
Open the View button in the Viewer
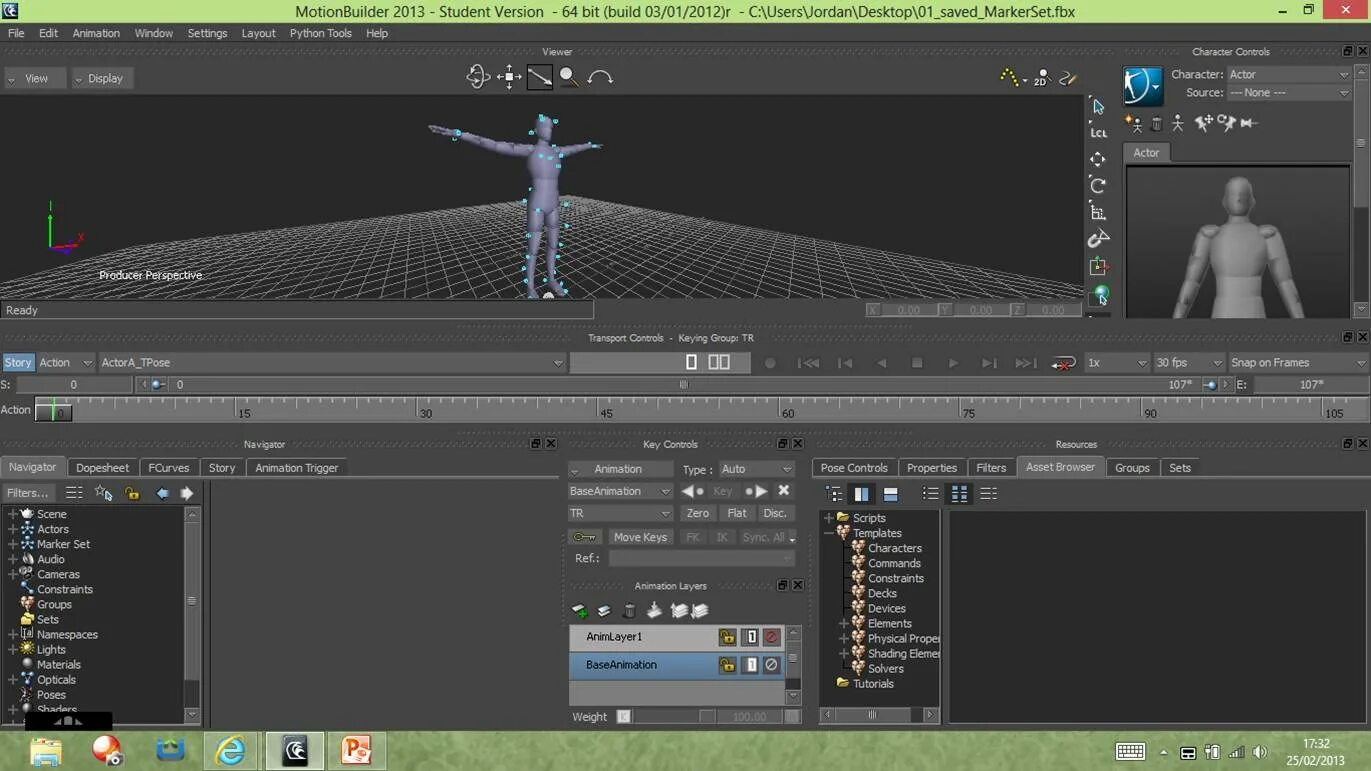click(x=35, y=78)
